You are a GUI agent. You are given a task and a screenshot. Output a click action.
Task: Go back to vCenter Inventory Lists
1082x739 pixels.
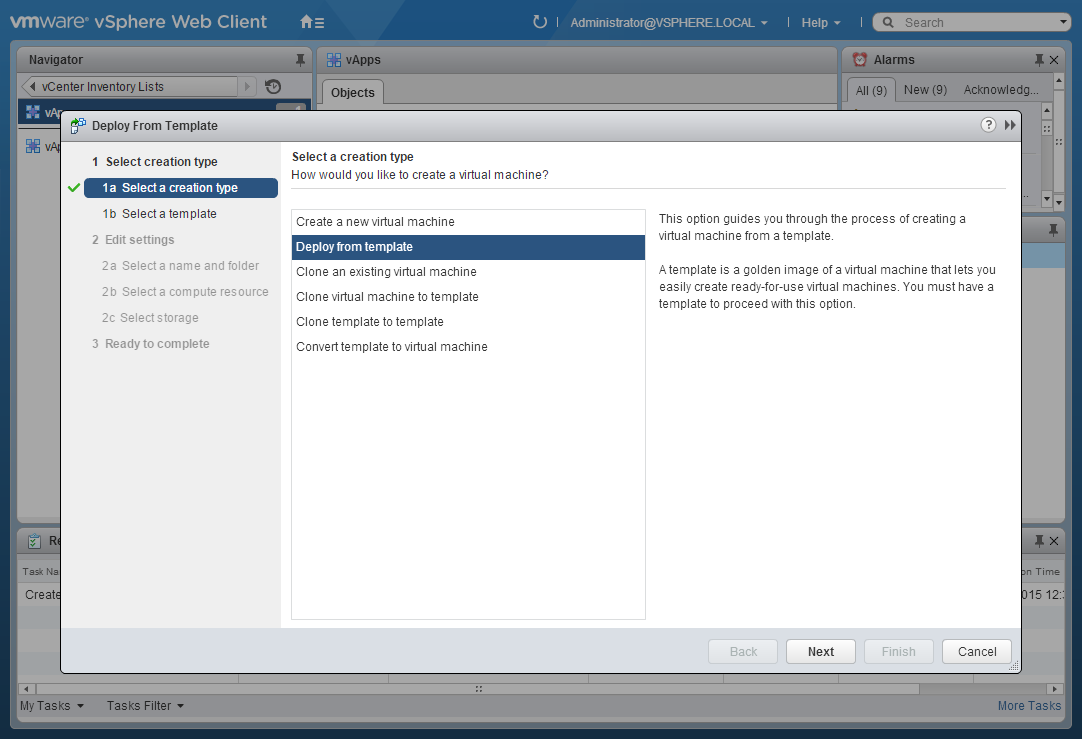click(x=130, y=86)
